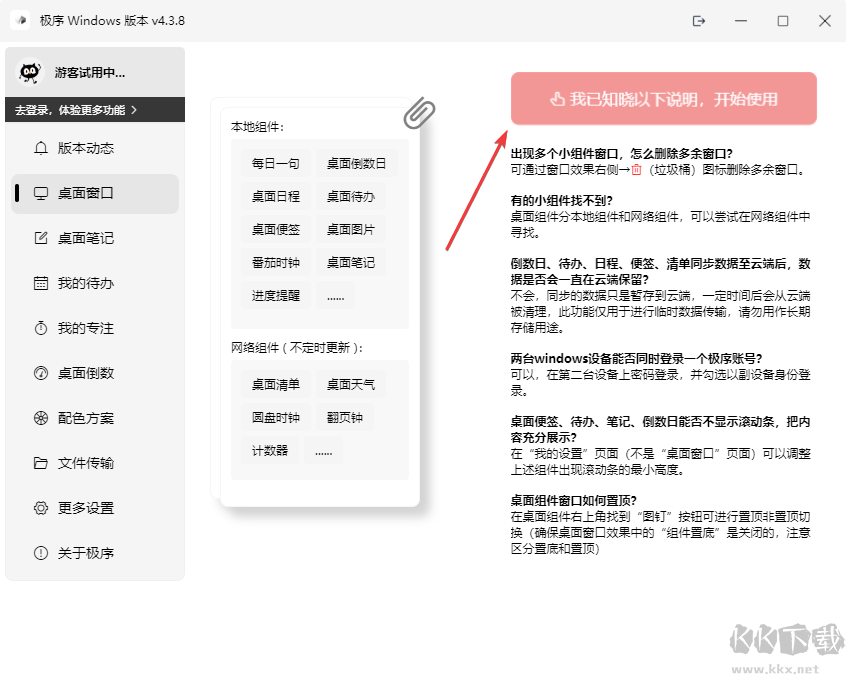The image size is (846, 676).
Task: Add the 桌面天气 network widget
Action: [x=349, y=384]
